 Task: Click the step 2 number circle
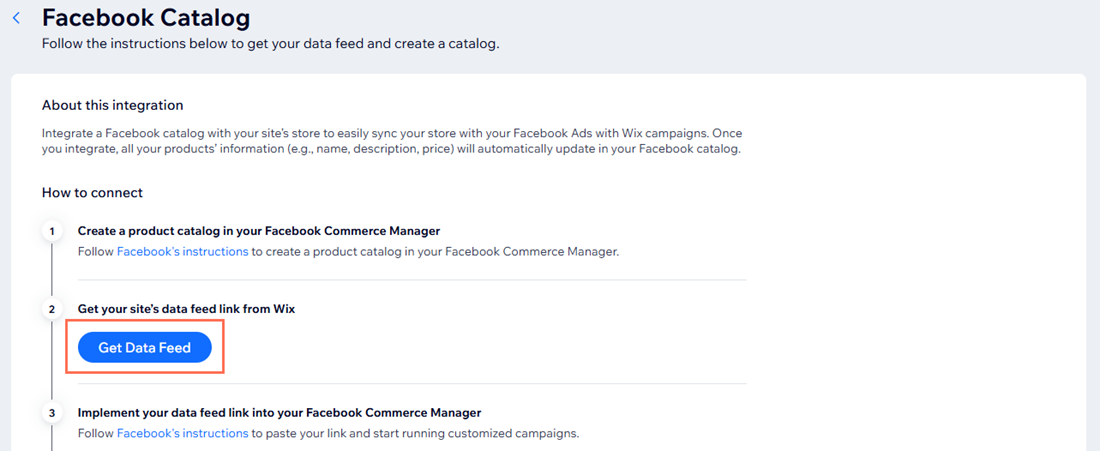[51, 309]
